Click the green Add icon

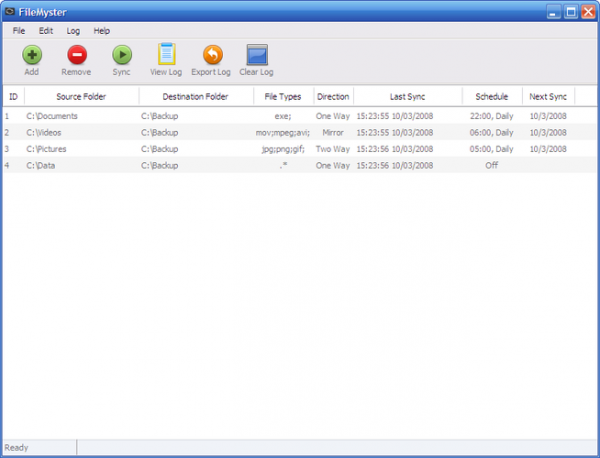pyautogui.click(x=32, y=55)
